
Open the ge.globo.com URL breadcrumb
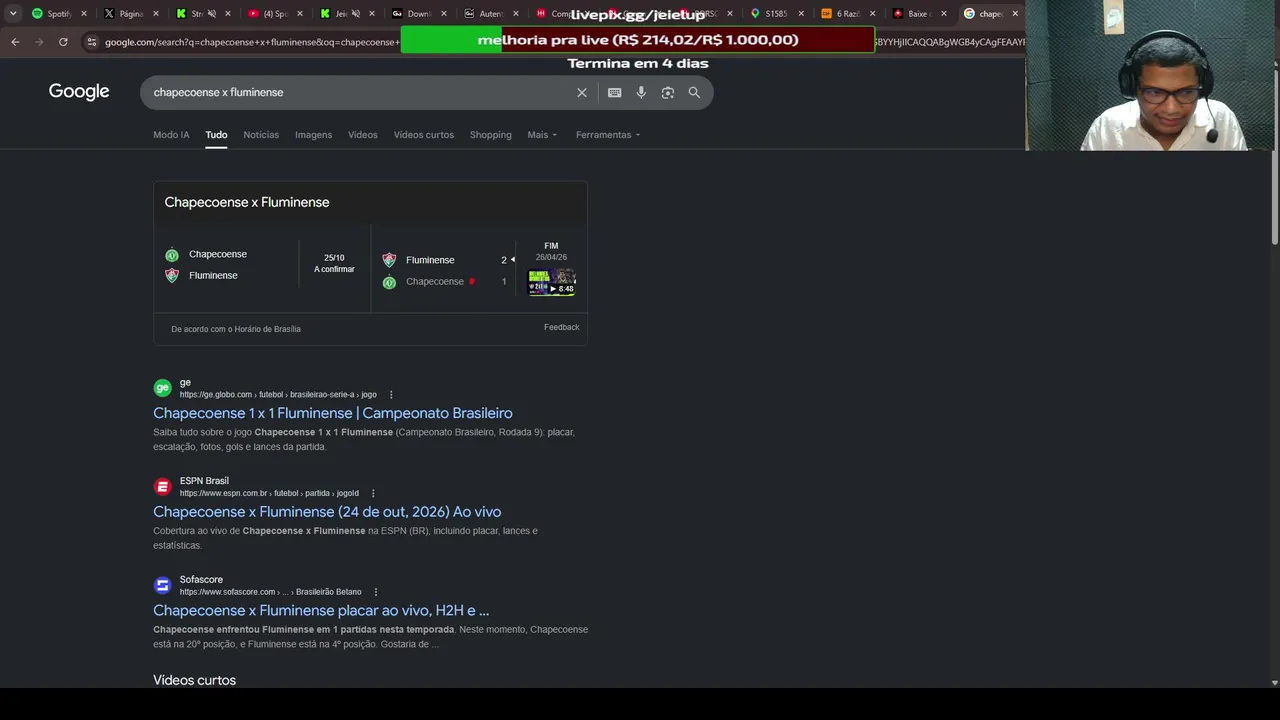point(278,395)
